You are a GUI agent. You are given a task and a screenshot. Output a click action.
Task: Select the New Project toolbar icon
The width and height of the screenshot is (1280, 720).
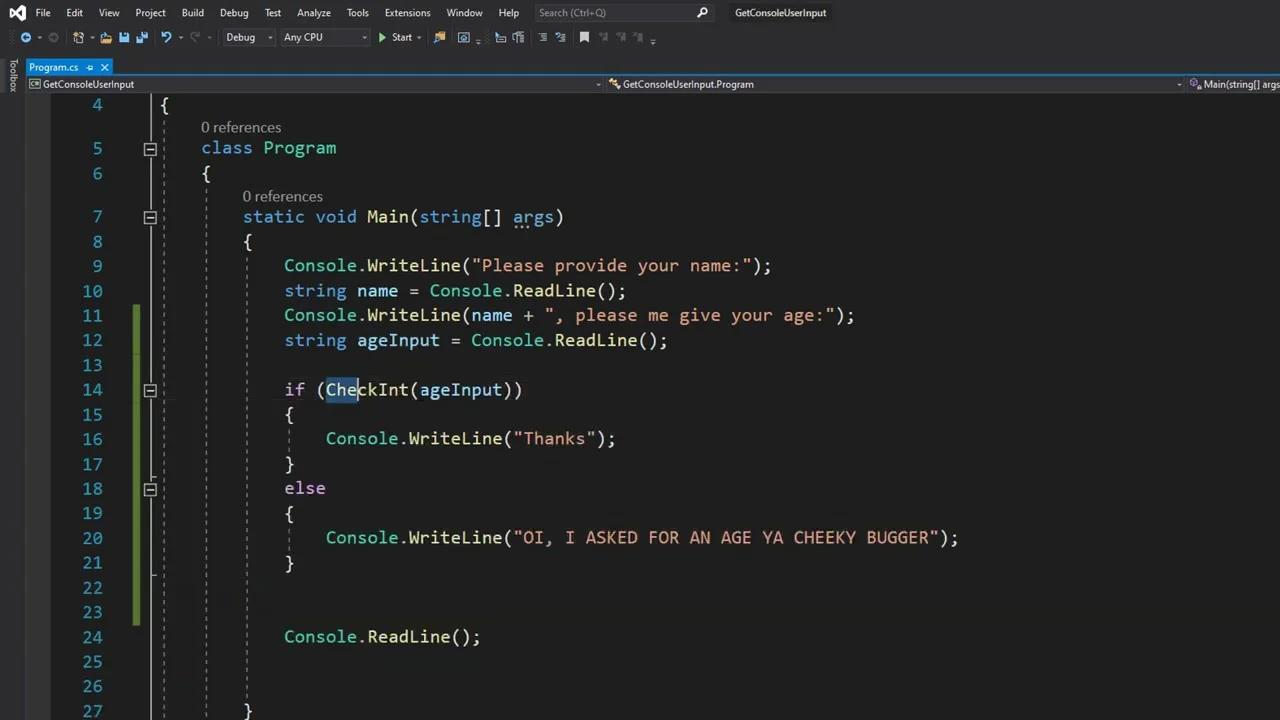pyautogui.click(x=78, y=37)
